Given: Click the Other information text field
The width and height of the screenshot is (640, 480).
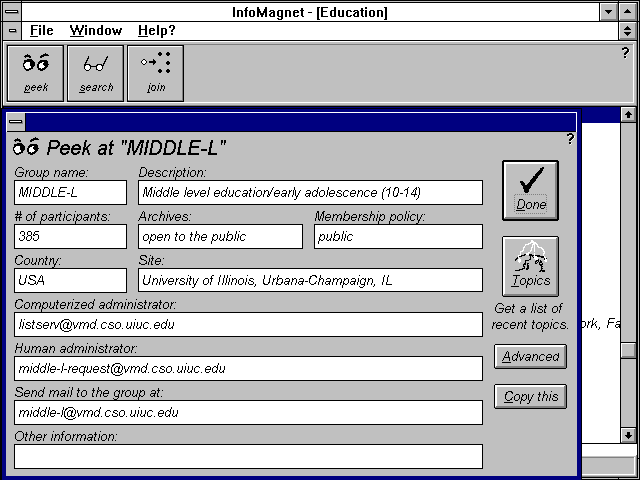Looking at the screenshot, I should click(248, 456).
